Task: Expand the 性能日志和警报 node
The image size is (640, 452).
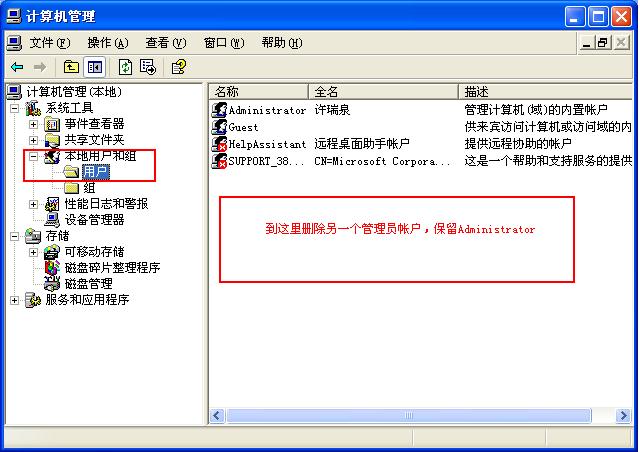Action: click(x=33, y=204)
